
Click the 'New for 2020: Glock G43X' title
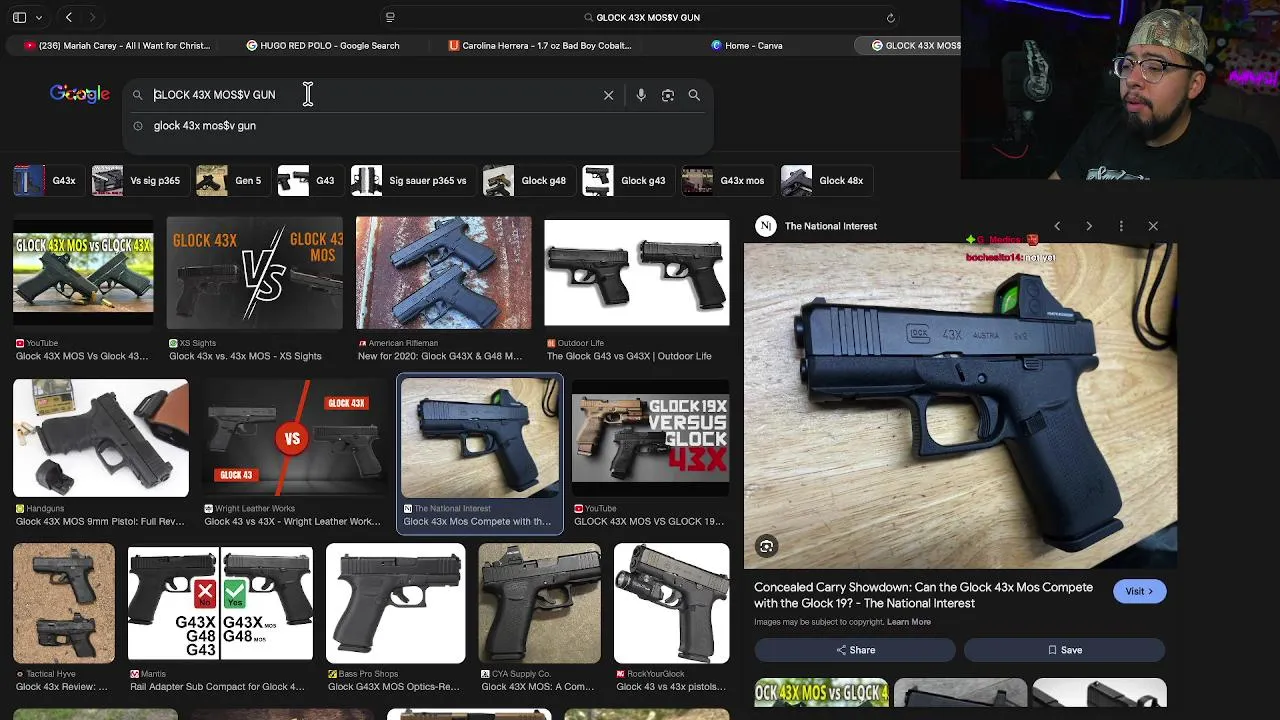click(x=440, y=356)
